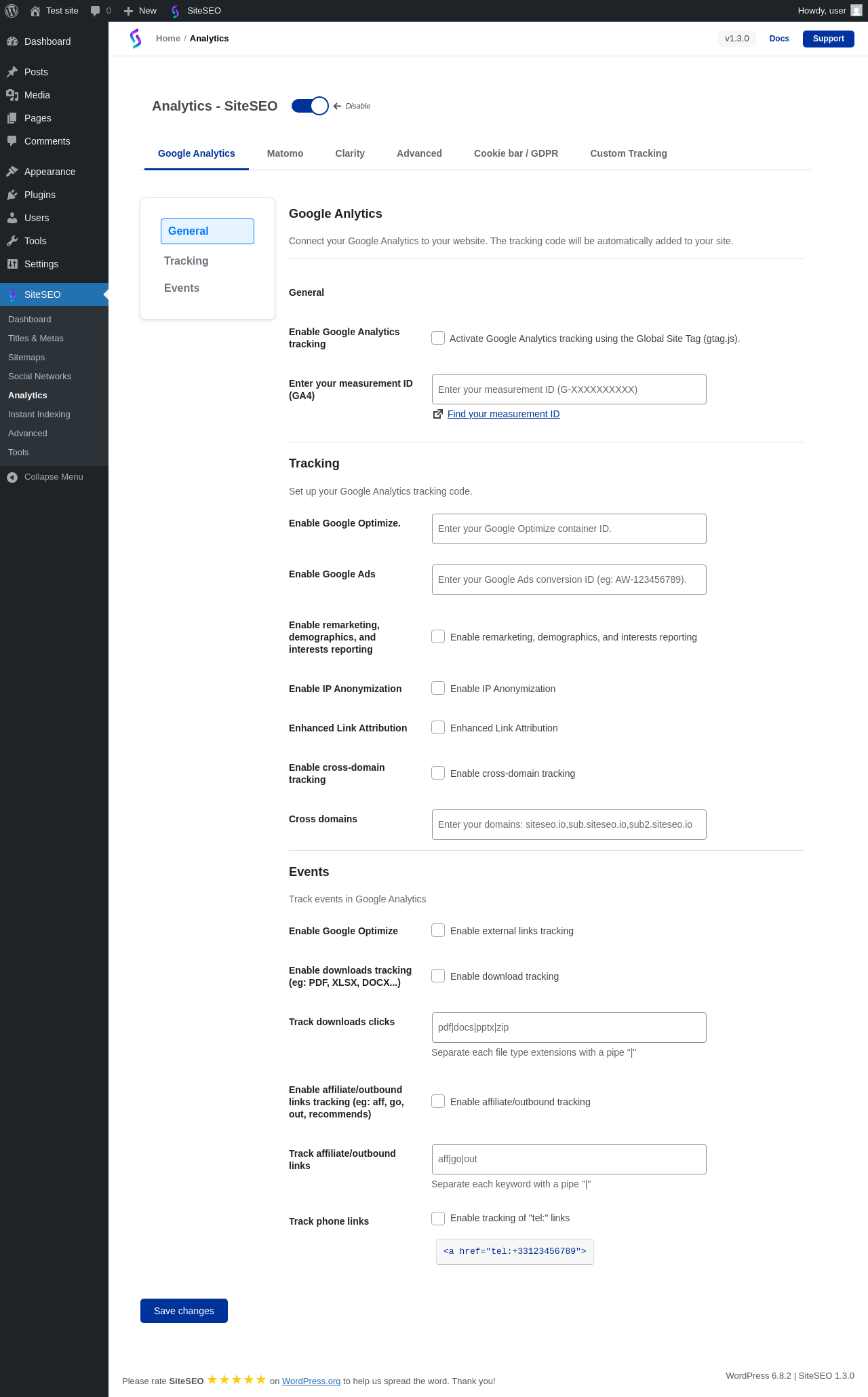
Task: Click the Test site home icon
Action: (x=35, y=11)
